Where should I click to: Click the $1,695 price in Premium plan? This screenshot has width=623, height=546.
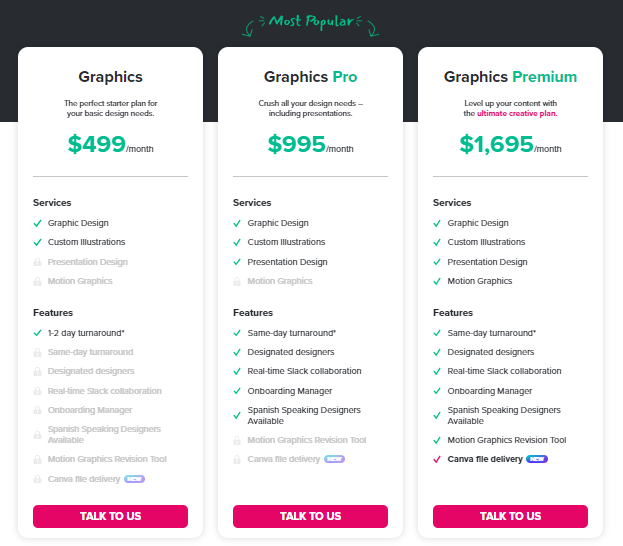point(496,144)
